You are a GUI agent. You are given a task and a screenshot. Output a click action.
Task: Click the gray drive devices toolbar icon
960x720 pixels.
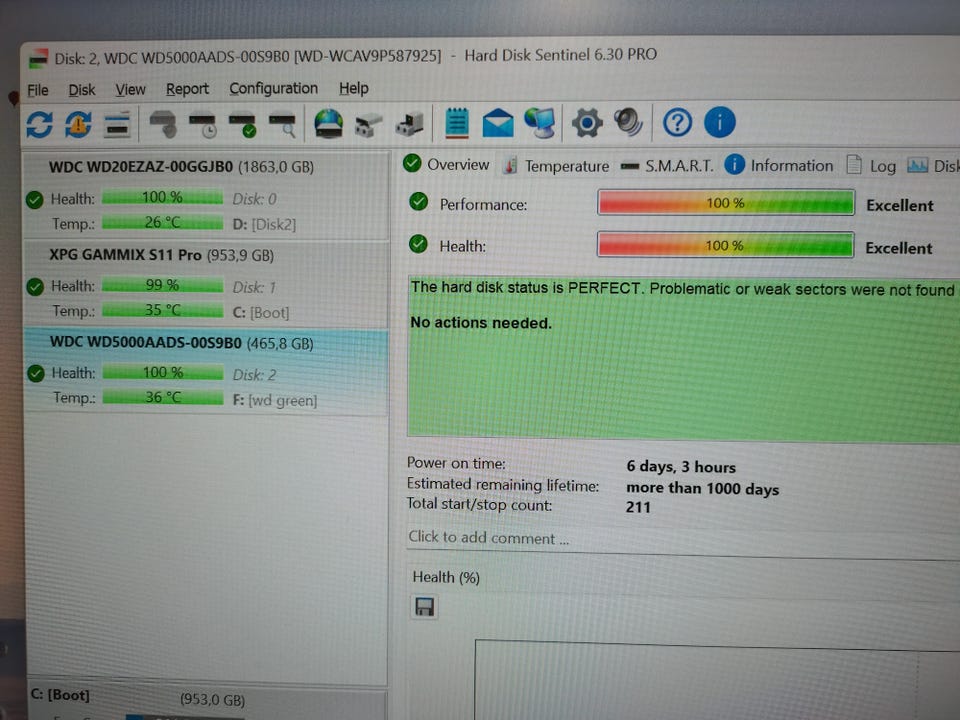pyautogui.click(x=369, y=125)
